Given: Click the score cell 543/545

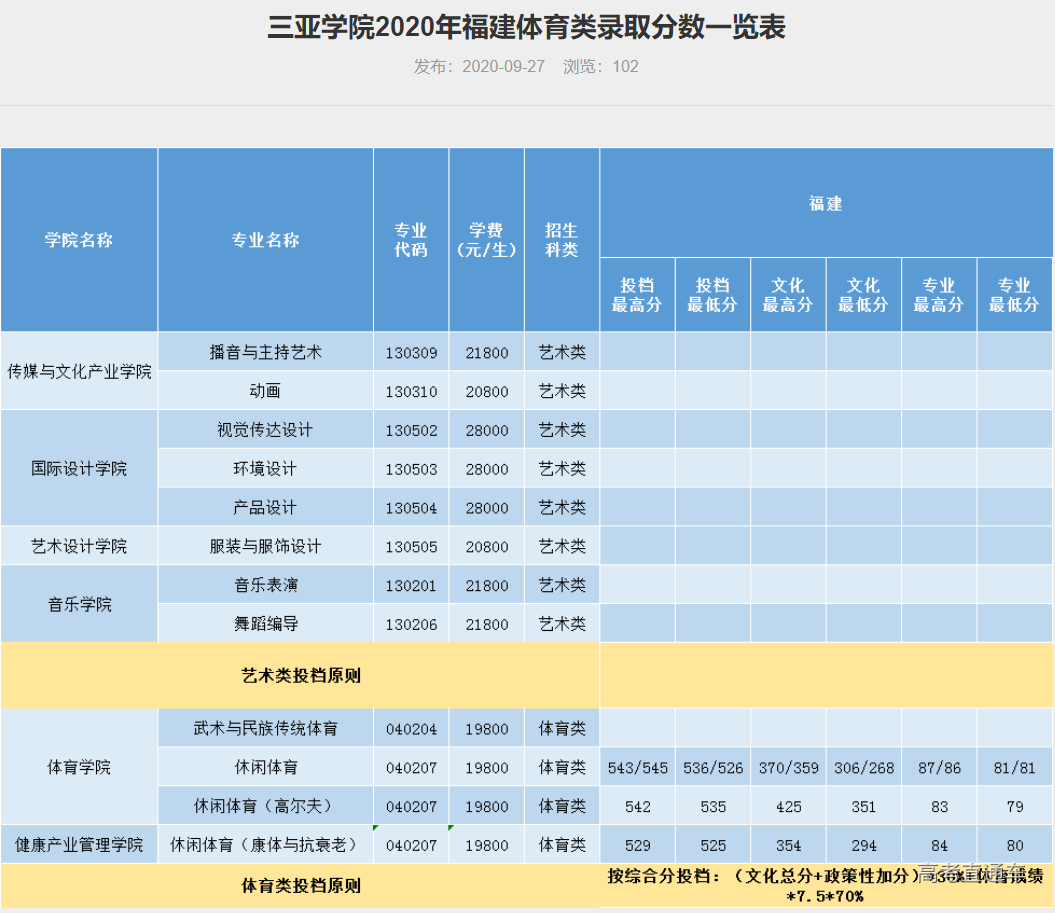Looking at the screenshot, I should click(637, 767).
